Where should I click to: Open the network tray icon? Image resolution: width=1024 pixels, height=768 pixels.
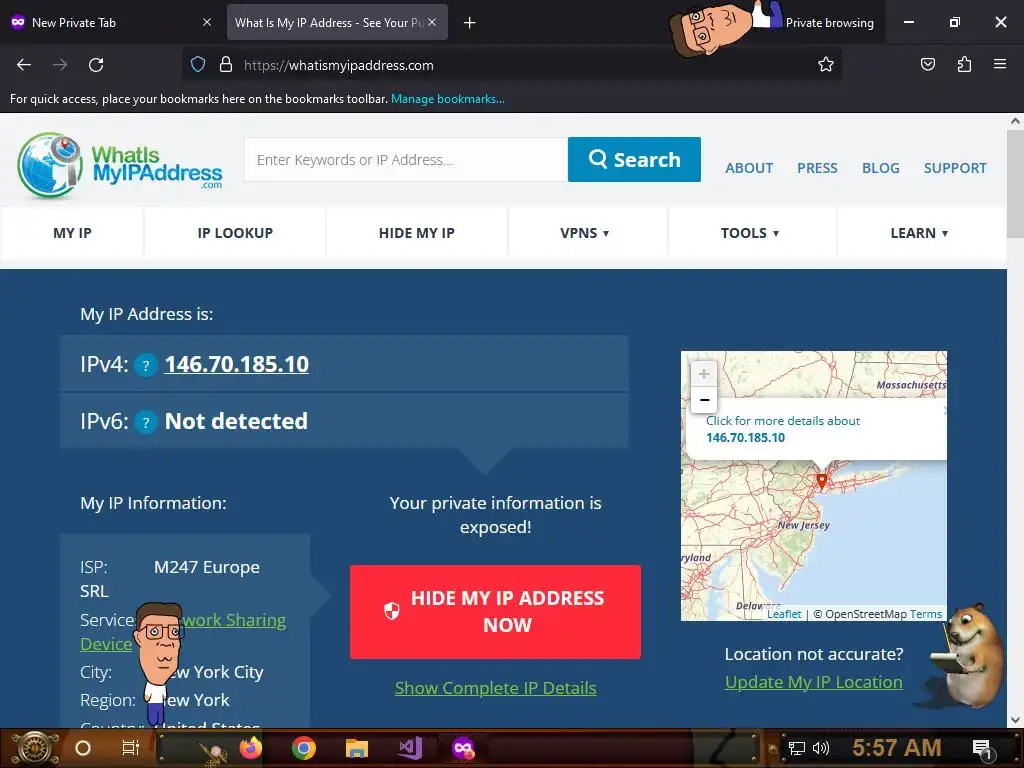click(x=797, y=748)
